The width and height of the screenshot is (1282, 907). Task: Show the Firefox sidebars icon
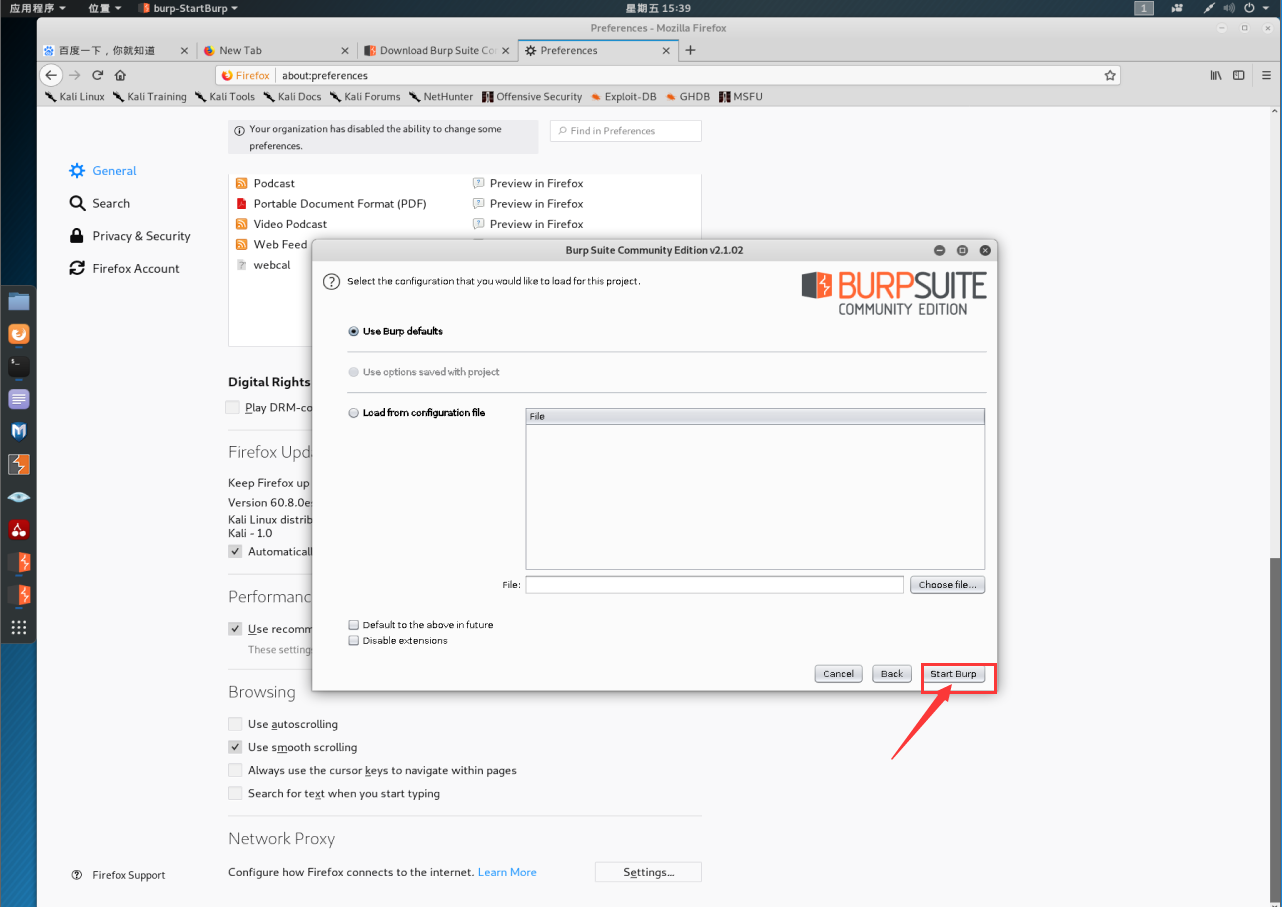click(x=1238, y=75)
